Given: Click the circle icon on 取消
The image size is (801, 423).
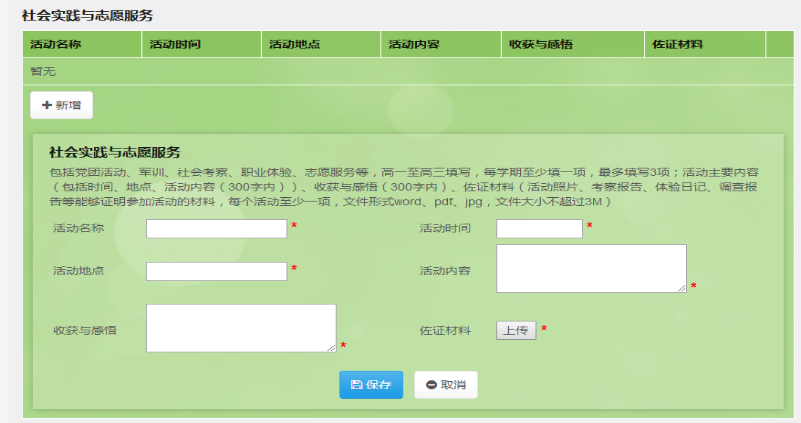Looking at the screenshot, I should [x=431, y=385].
